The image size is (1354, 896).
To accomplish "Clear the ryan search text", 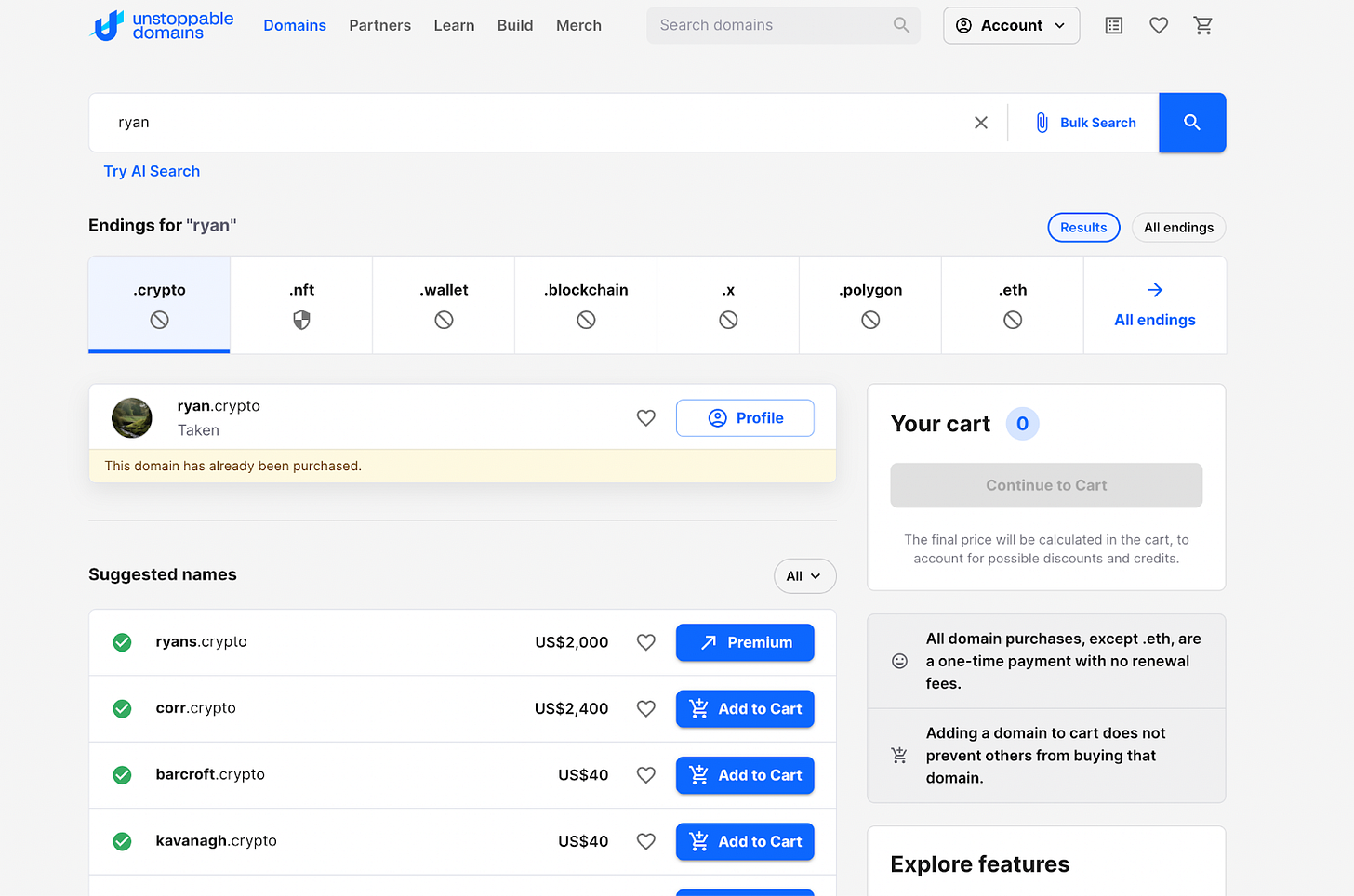I will [981, 123].
